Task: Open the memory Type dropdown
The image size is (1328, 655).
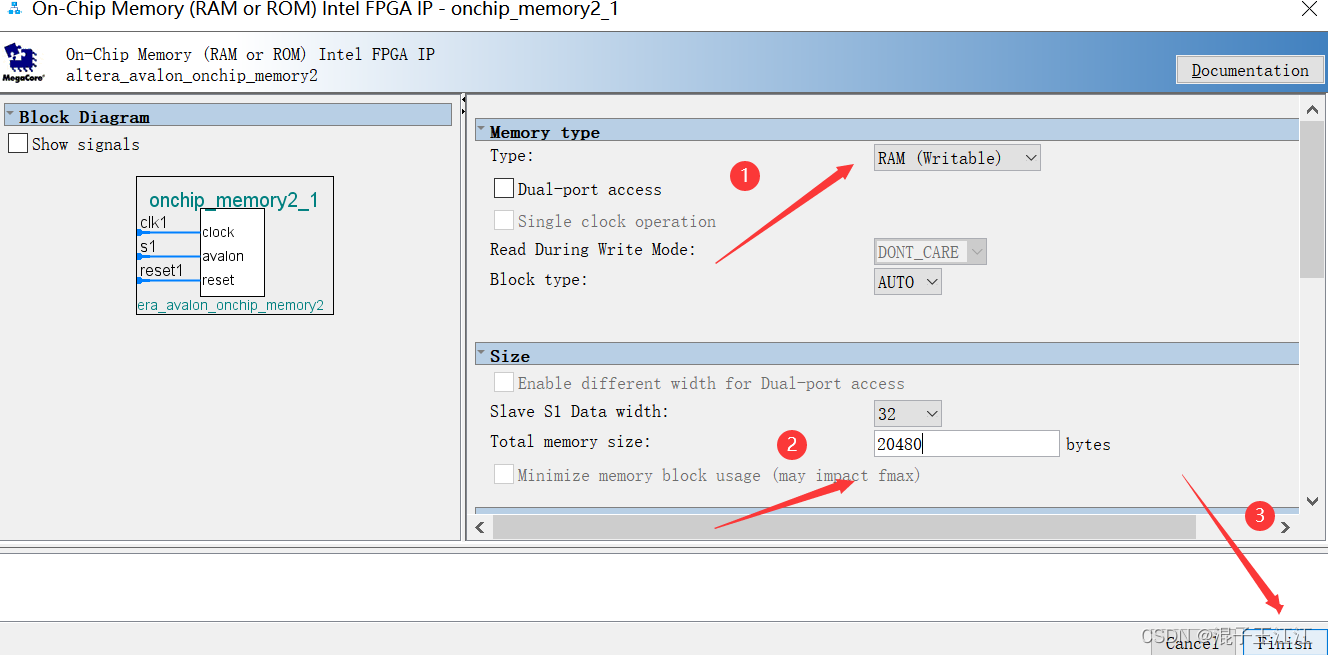Action: click(x=957, y=157)
